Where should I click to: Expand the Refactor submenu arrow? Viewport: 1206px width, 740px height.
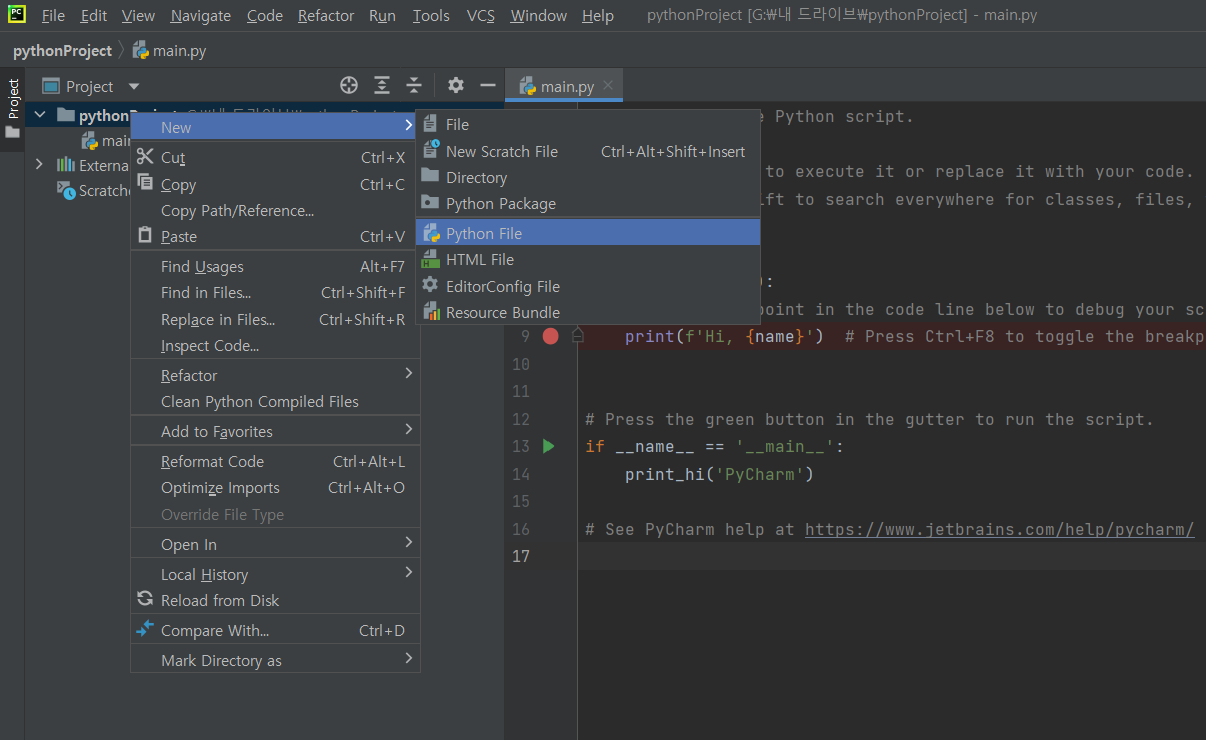pos(408,373)
